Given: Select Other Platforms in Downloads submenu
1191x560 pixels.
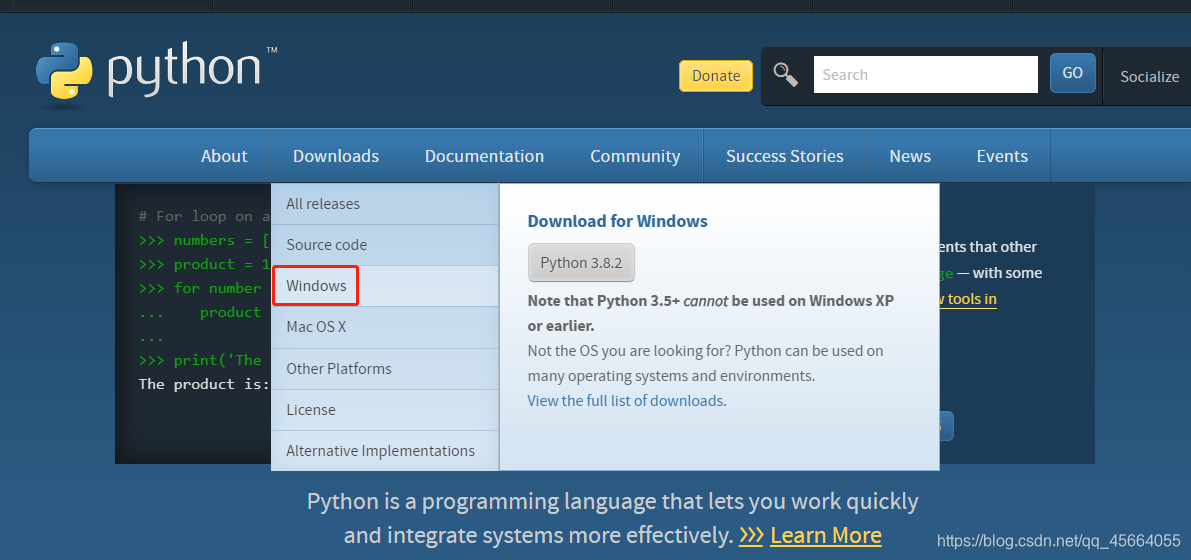Looking at the screenshot, I should click(385, 369).
